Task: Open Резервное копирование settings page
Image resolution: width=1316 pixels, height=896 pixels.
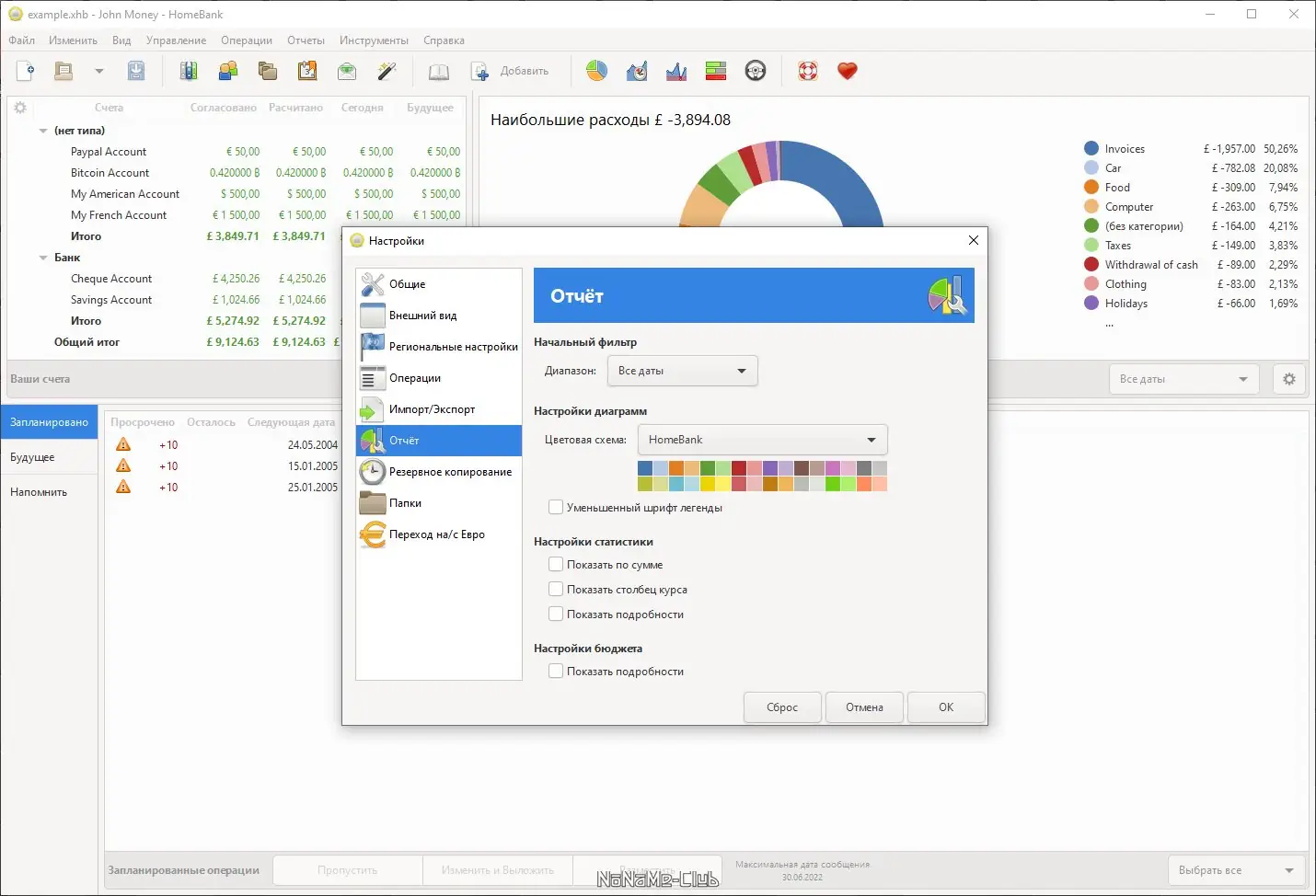Action: (x=439, y=472)
